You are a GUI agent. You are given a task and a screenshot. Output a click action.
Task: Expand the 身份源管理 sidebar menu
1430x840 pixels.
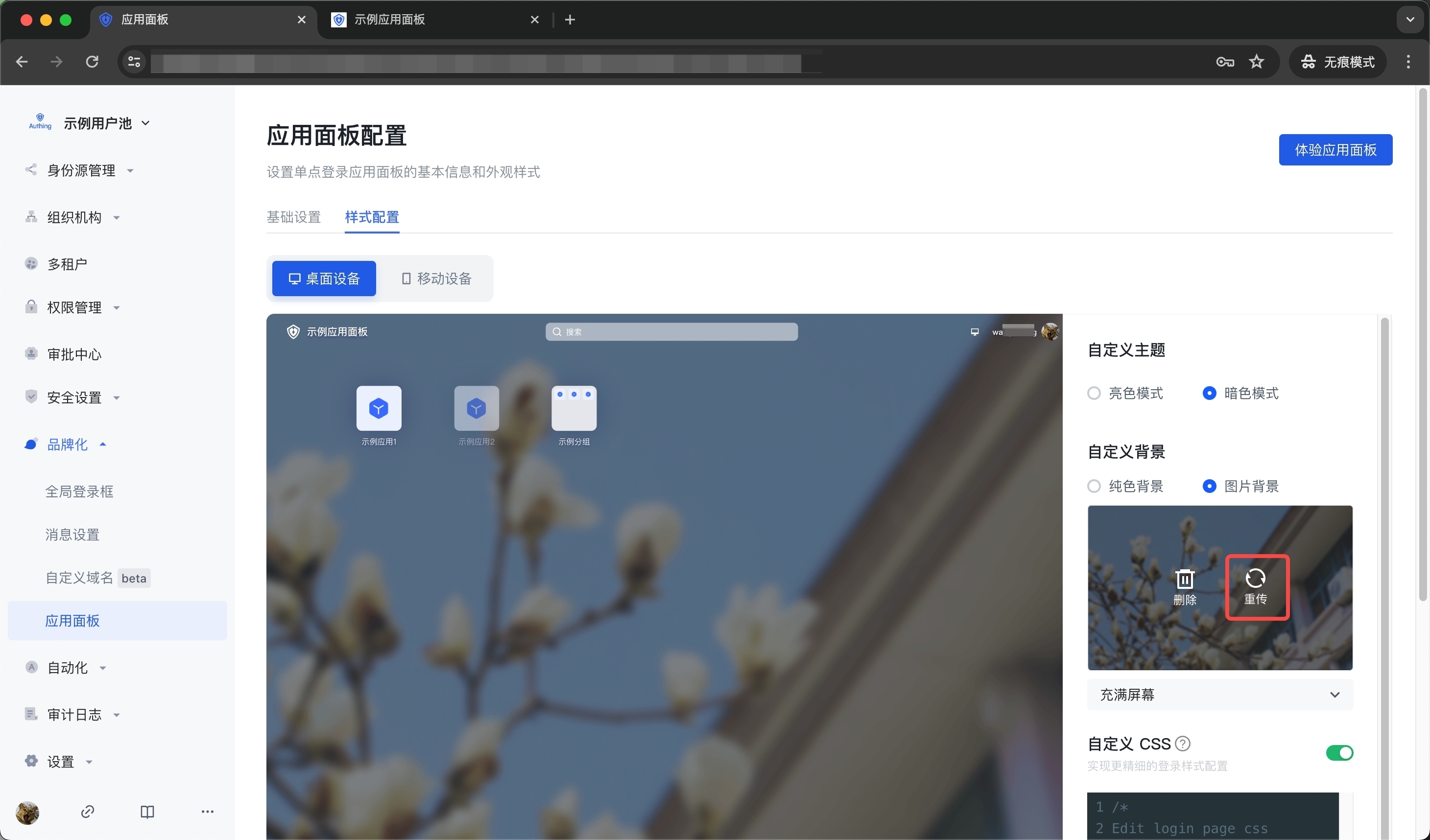click(x=81, y=170)
